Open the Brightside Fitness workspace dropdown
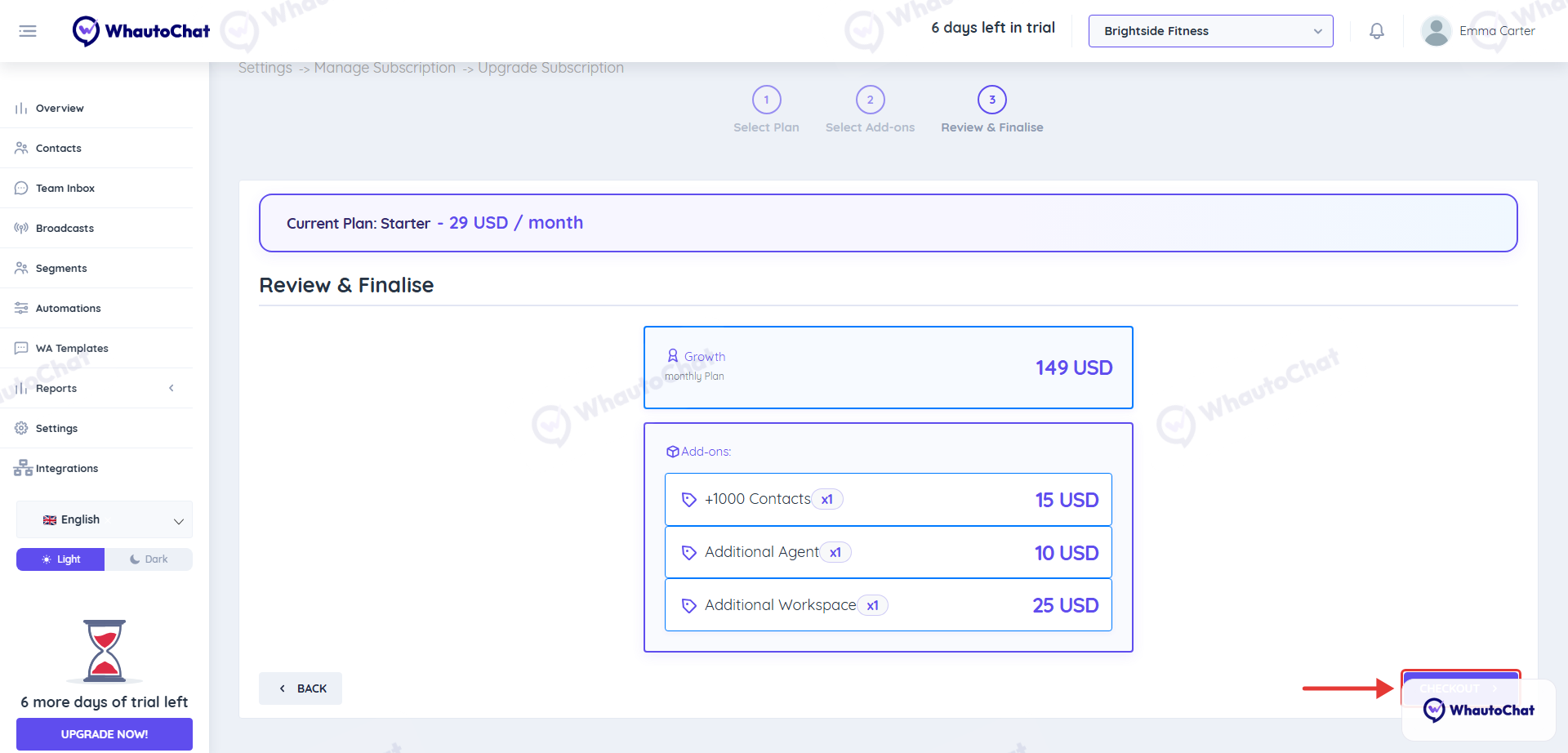This screenshot has width=1568, height=753. click(x=1210, y=31)
